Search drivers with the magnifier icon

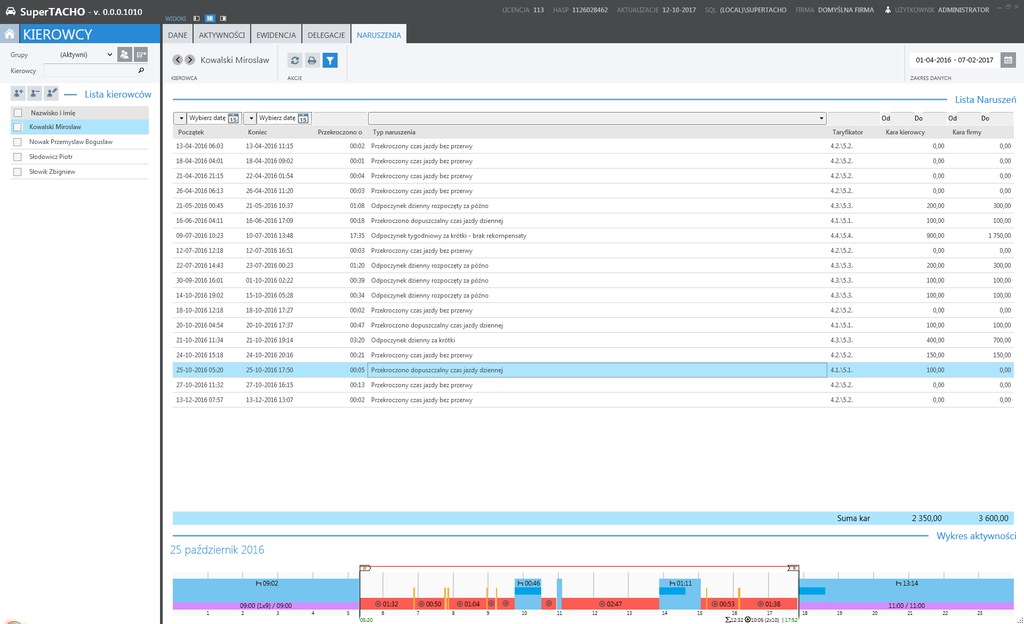click(141, 70)
